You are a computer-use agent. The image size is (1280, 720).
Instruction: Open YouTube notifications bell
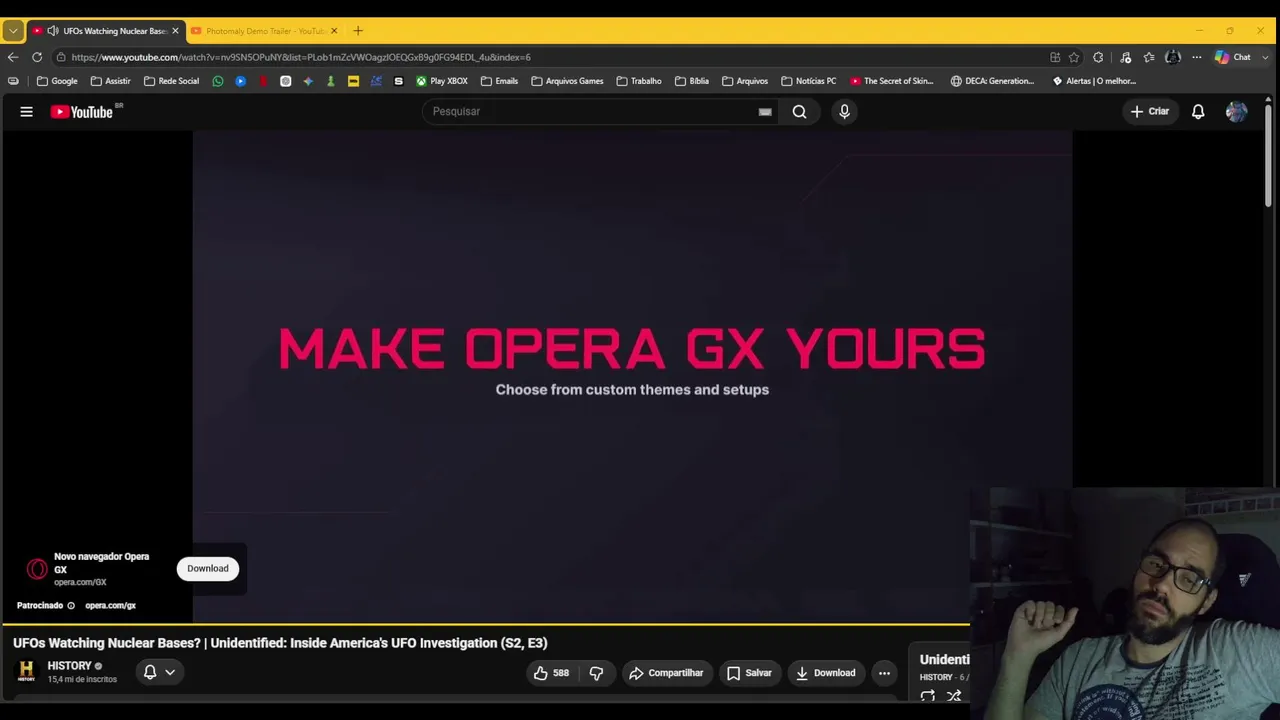pos(1198,112)
